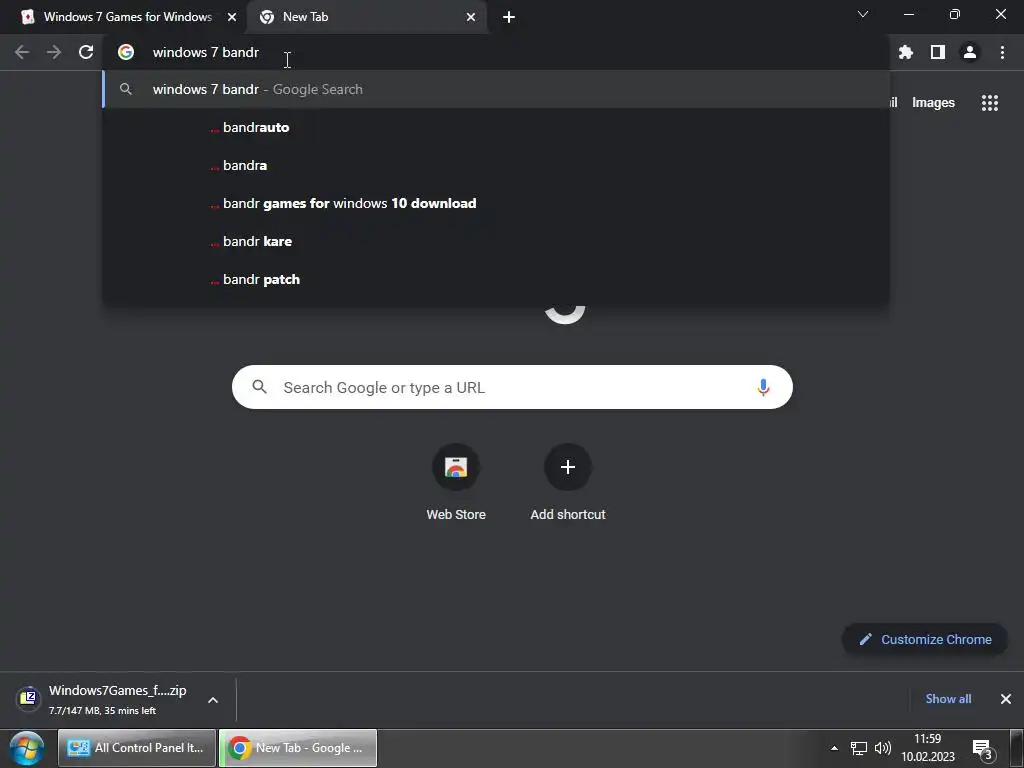Open Chrome's three-dot menu
Viewport: 1024px width, 768px height.
tap(1002, 52)
